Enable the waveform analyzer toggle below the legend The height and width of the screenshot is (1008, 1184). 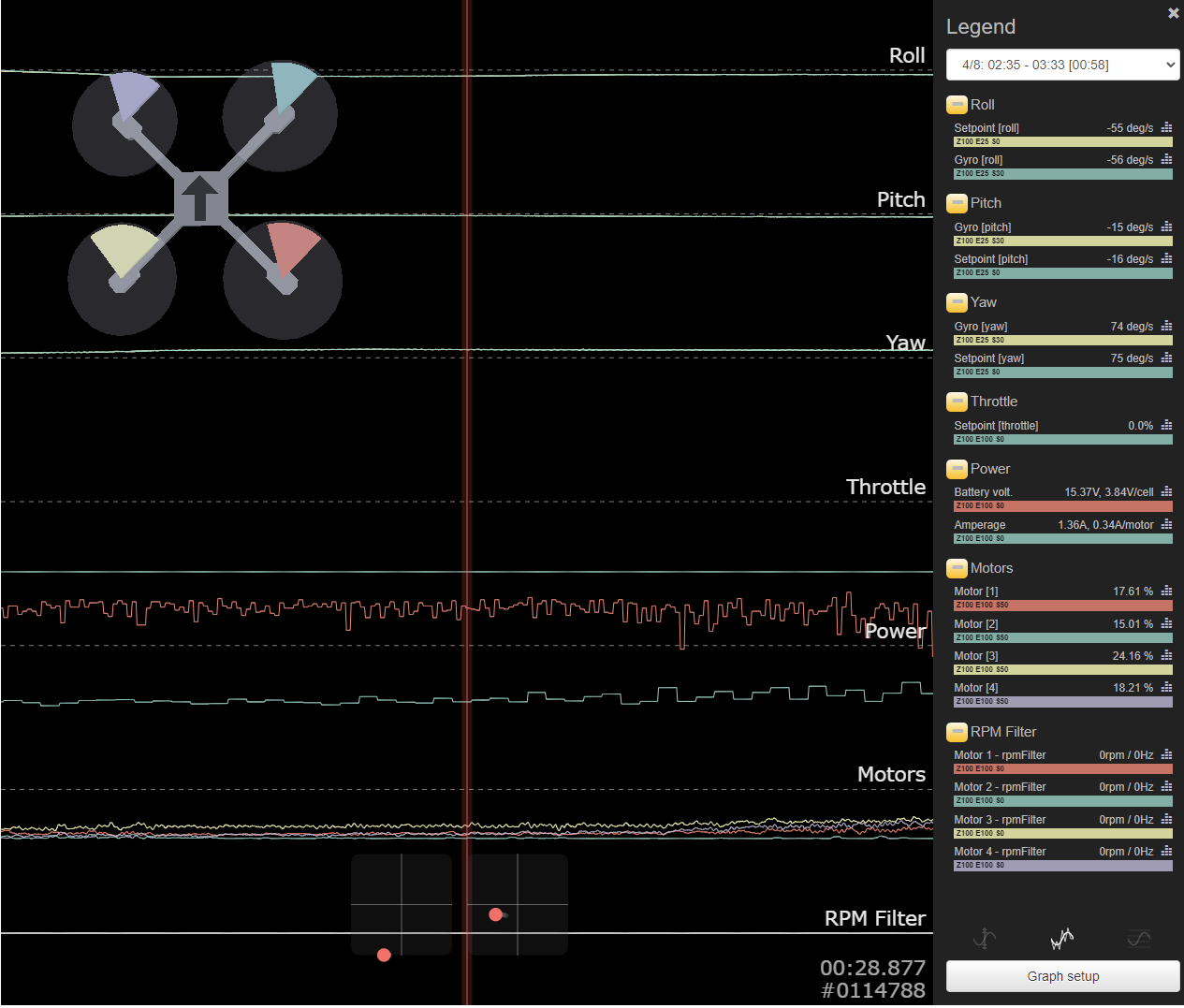pos(1062,939)
